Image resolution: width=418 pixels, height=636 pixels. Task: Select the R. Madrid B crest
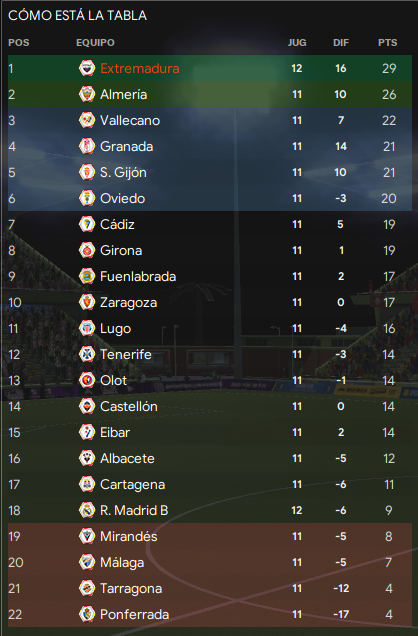[x=87, y=510]
